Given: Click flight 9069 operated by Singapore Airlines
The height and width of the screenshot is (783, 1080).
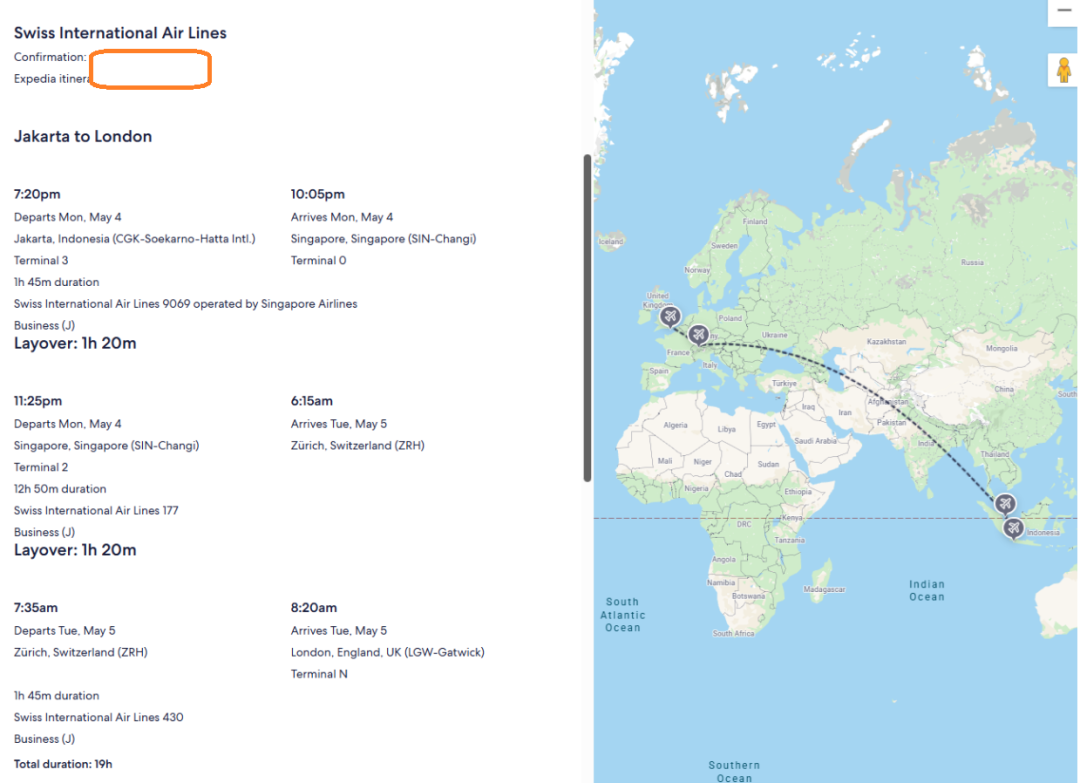Looking at the screenshot, I should tap(185, 304).
